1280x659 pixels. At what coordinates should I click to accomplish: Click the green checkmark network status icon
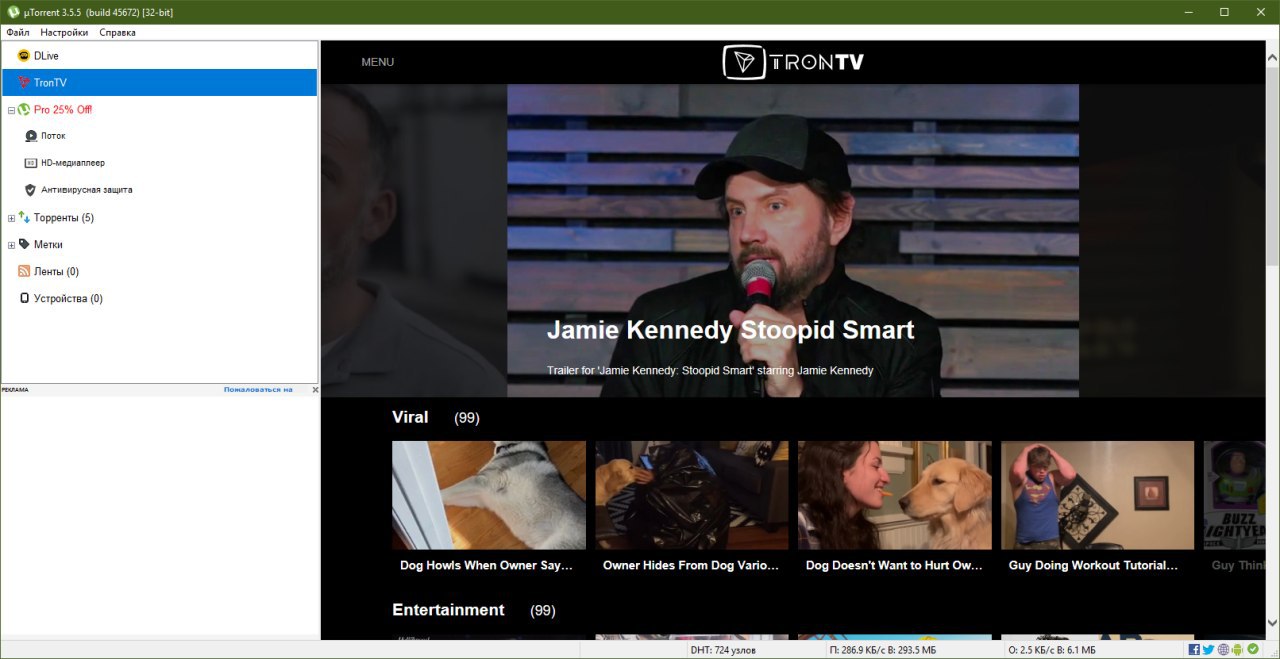[1253, 650]
